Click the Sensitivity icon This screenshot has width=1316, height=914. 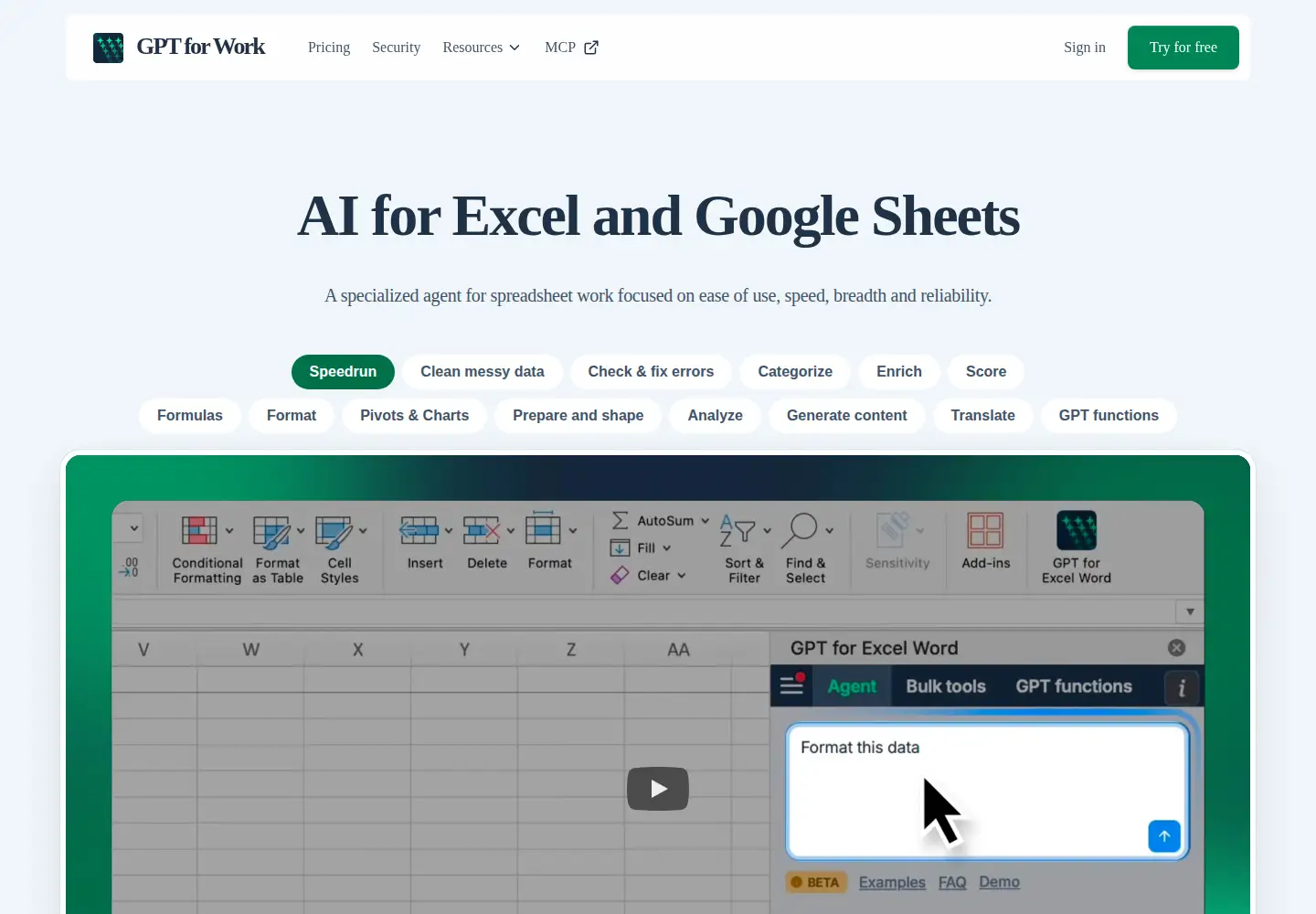coord(894,530)
